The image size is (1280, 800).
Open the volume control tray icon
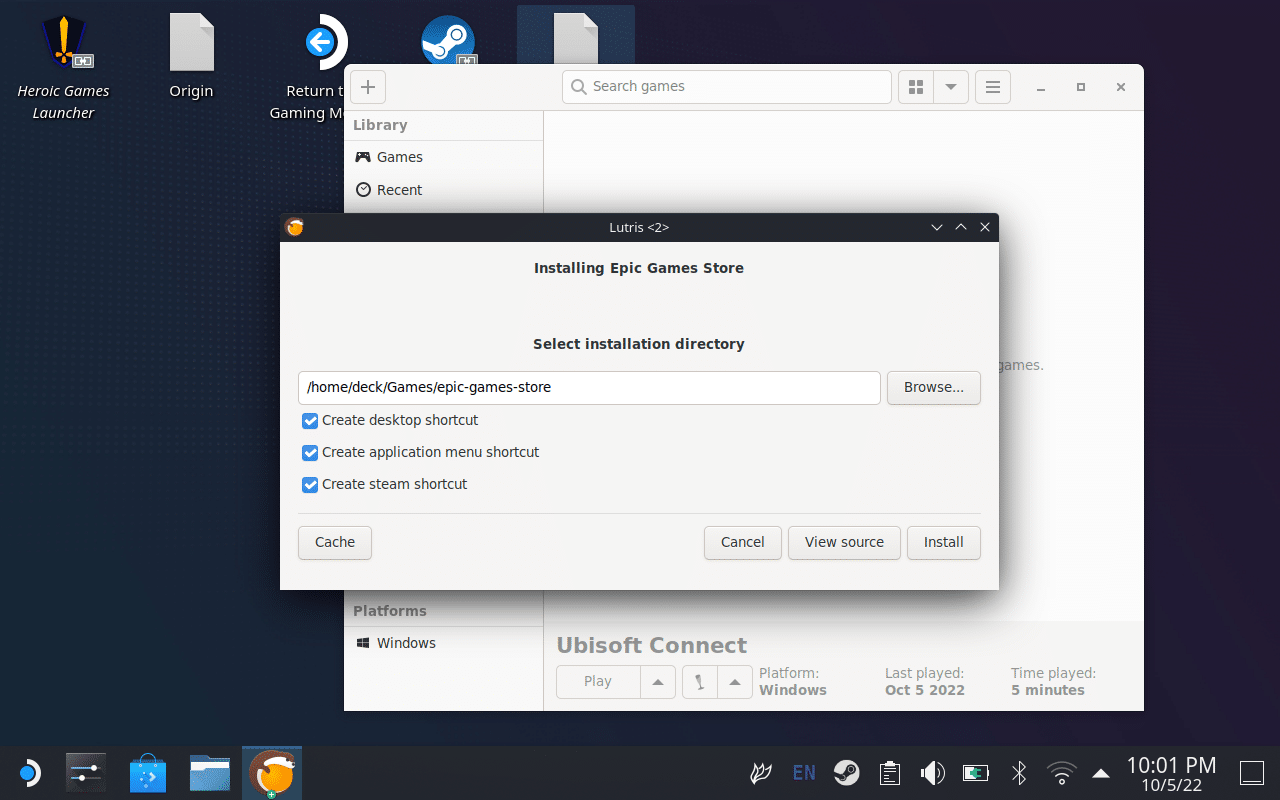click(932, 773)
